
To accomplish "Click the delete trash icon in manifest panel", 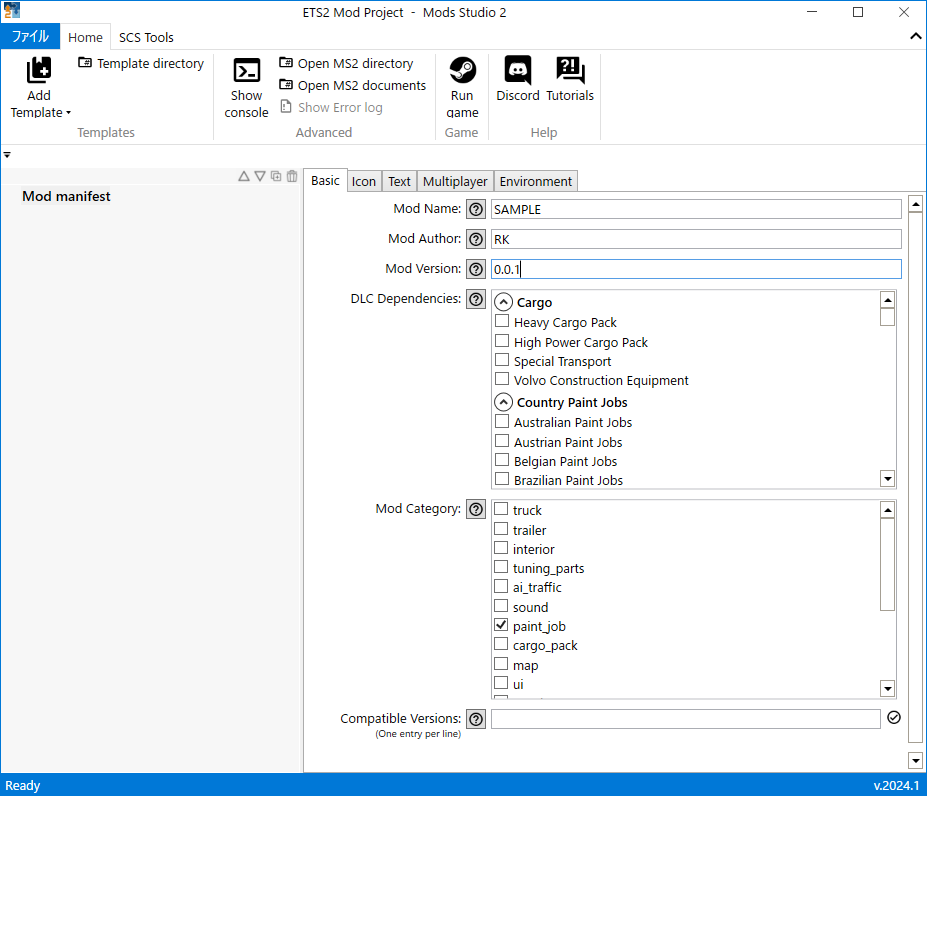I will [x=292, y=177].
